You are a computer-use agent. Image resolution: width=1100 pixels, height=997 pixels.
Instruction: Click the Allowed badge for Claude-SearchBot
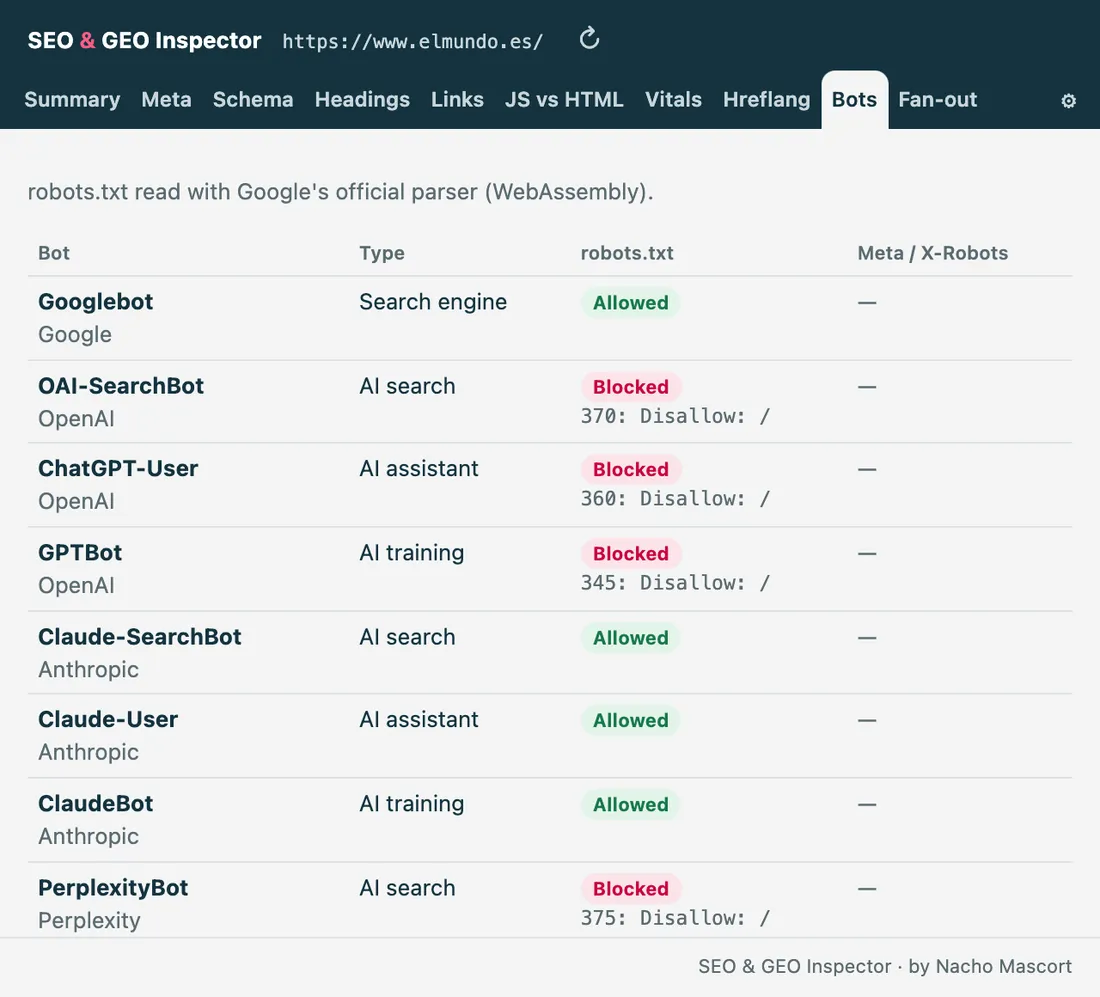(630, 638)
